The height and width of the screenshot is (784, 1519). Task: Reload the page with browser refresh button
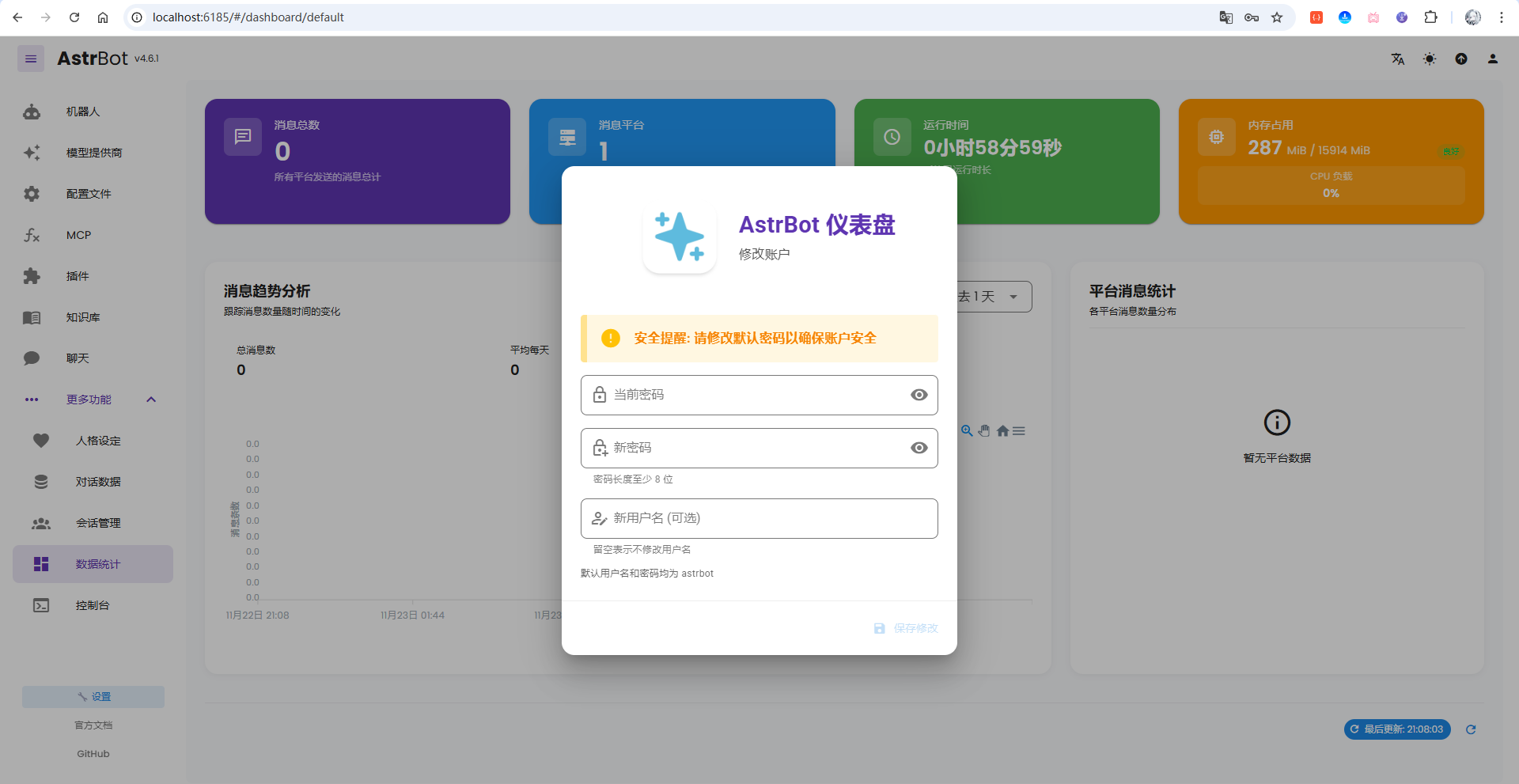(74, 17)
